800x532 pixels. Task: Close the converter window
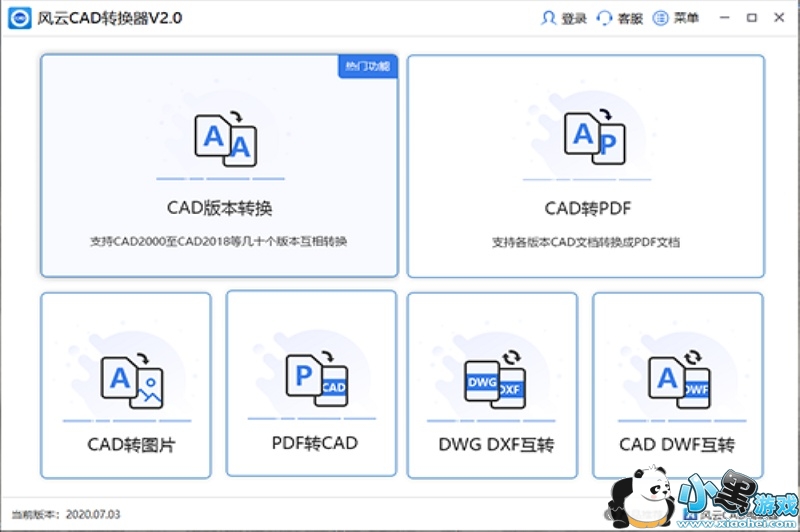click(779, 18)
